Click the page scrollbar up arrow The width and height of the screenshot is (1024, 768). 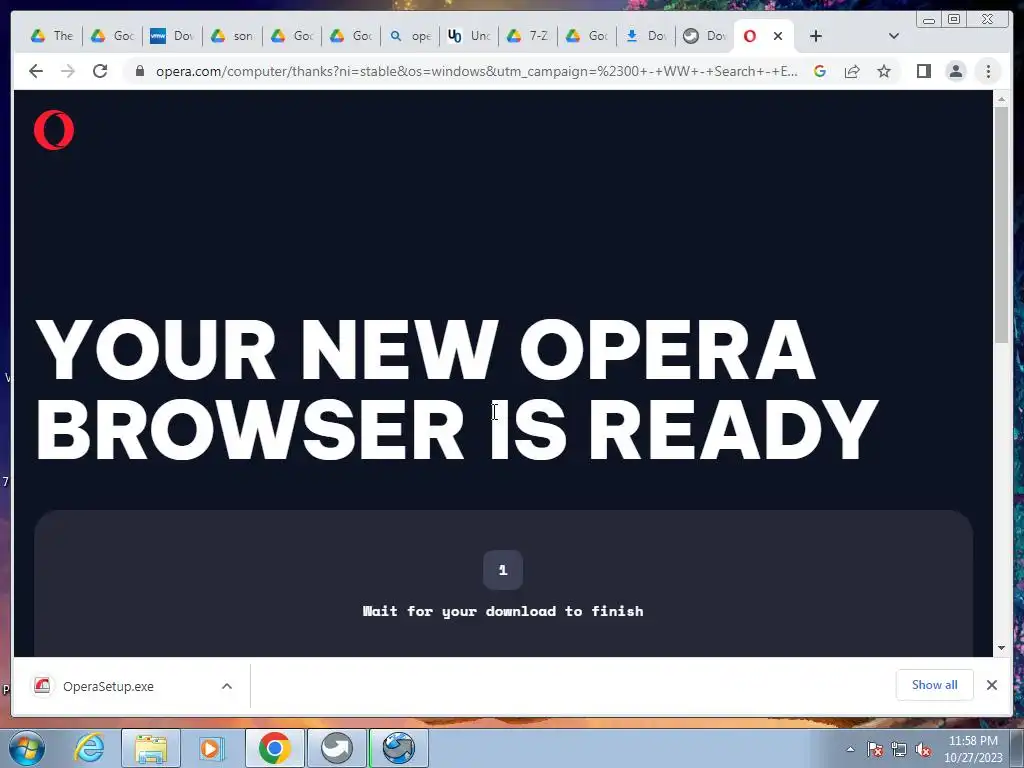(x=1001, y=99)
